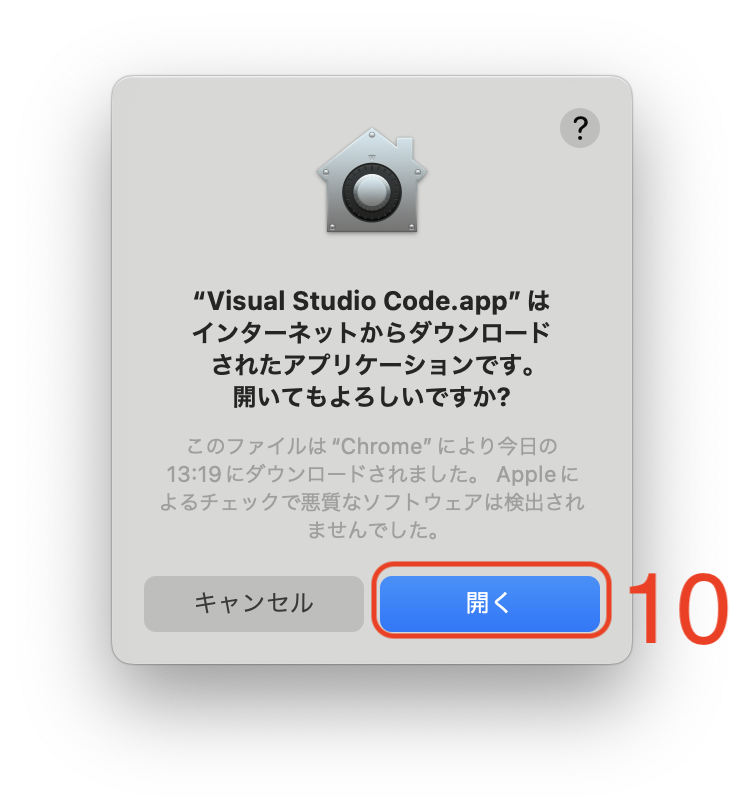Click the されたアプリケーションです heading line

(x=373, y=365)
